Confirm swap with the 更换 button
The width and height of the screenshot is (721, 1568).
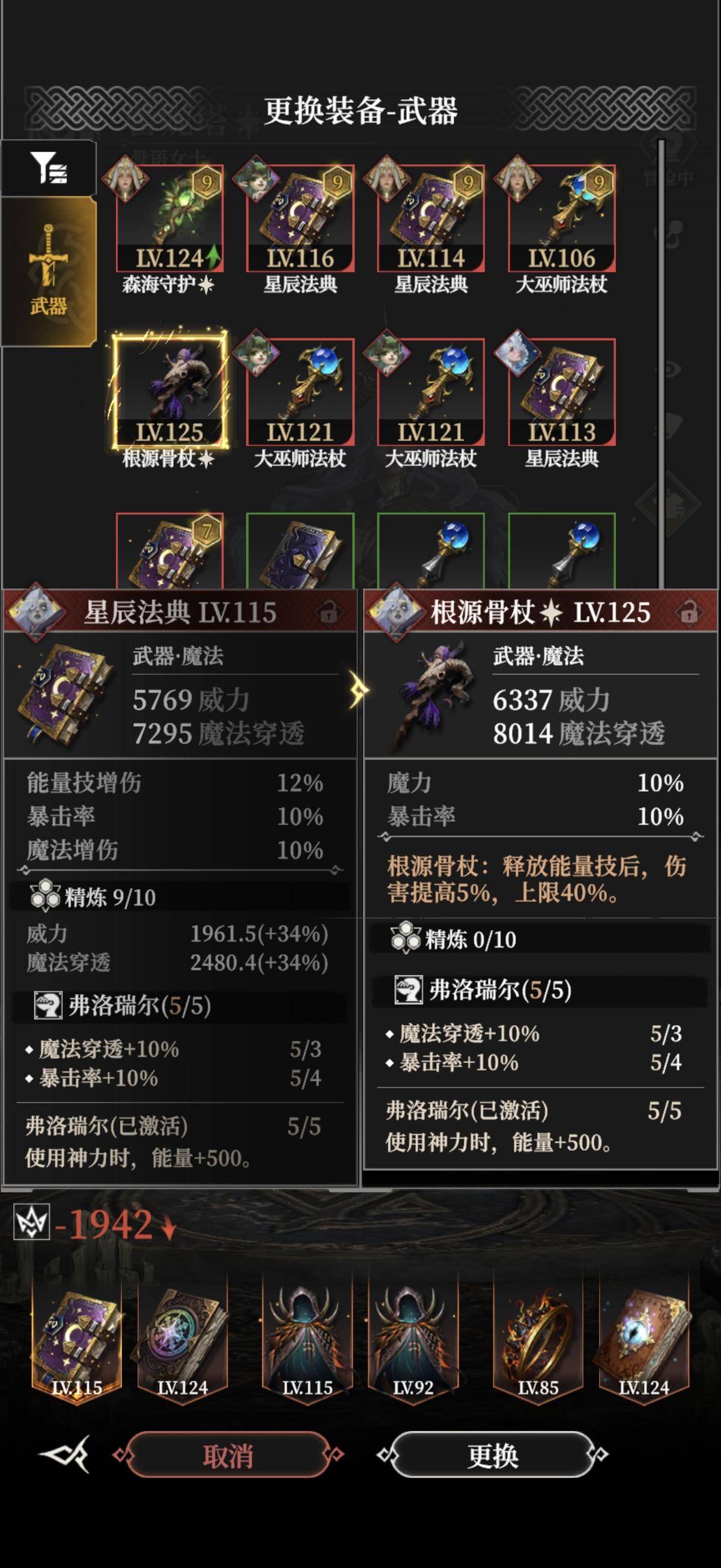click(493, 1457)
